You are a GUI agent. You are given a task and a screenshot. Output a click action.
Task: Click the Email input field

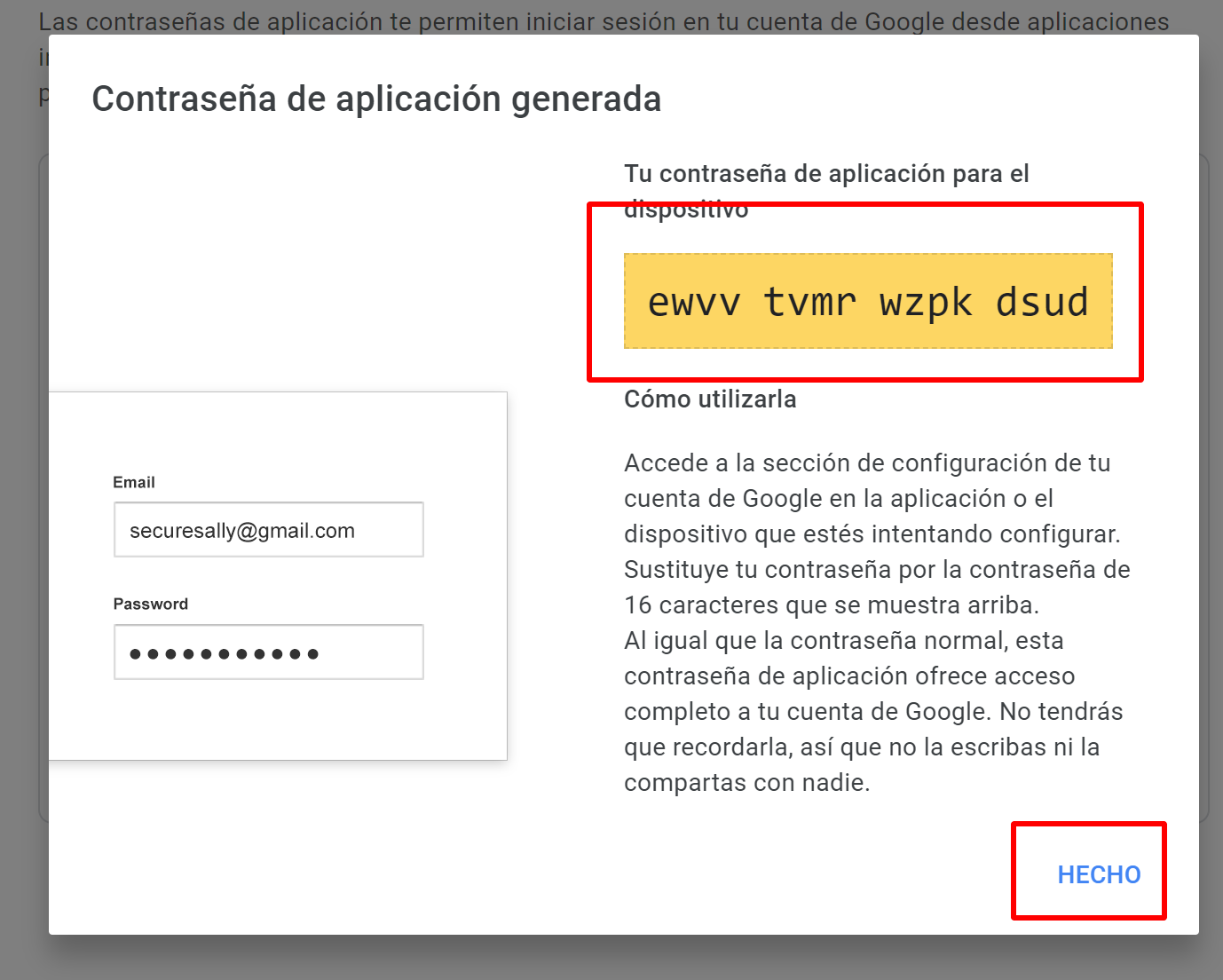click(268, 529)
